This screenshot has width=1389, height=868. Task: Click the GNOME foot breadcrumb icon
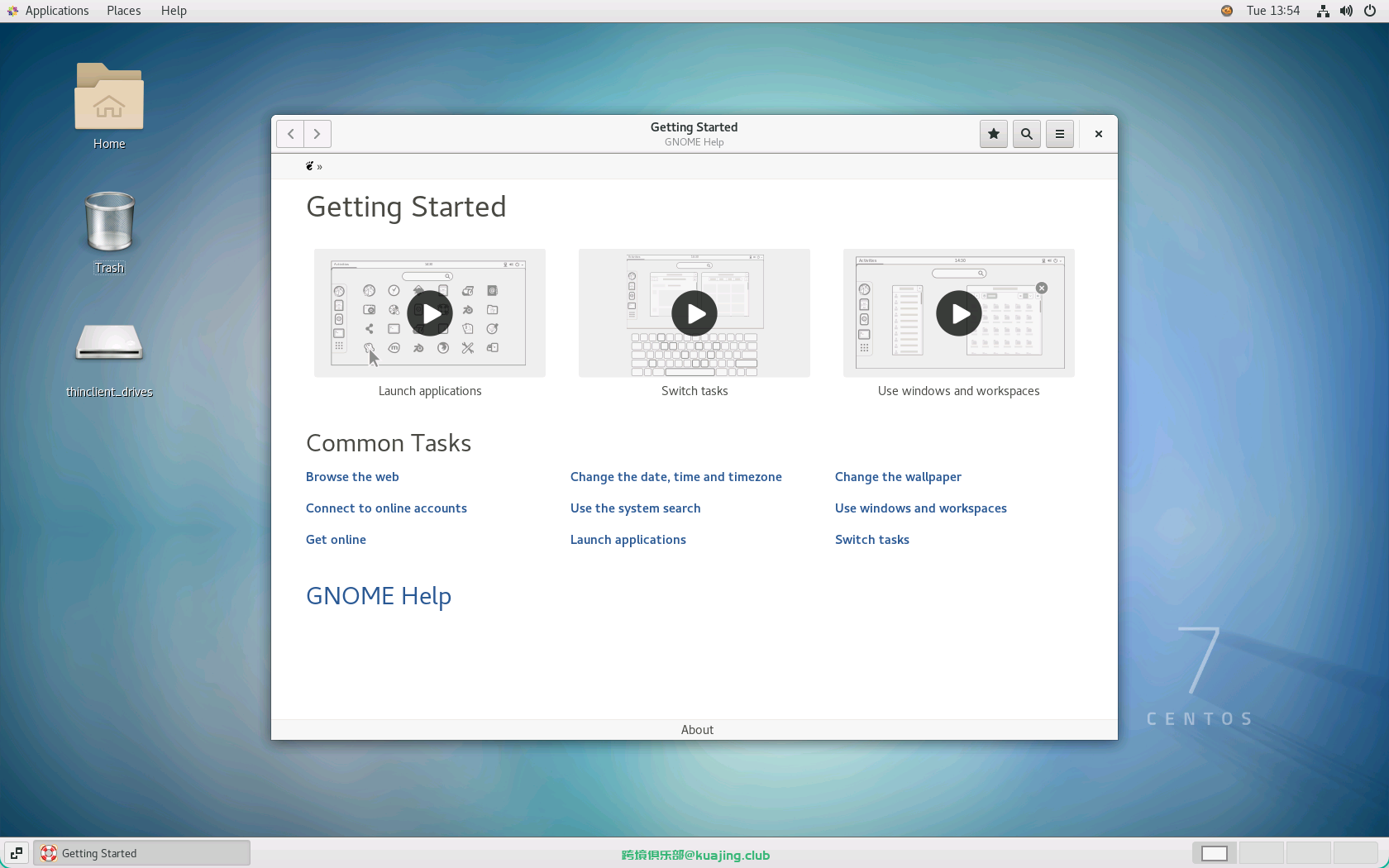tap(310, 166)
